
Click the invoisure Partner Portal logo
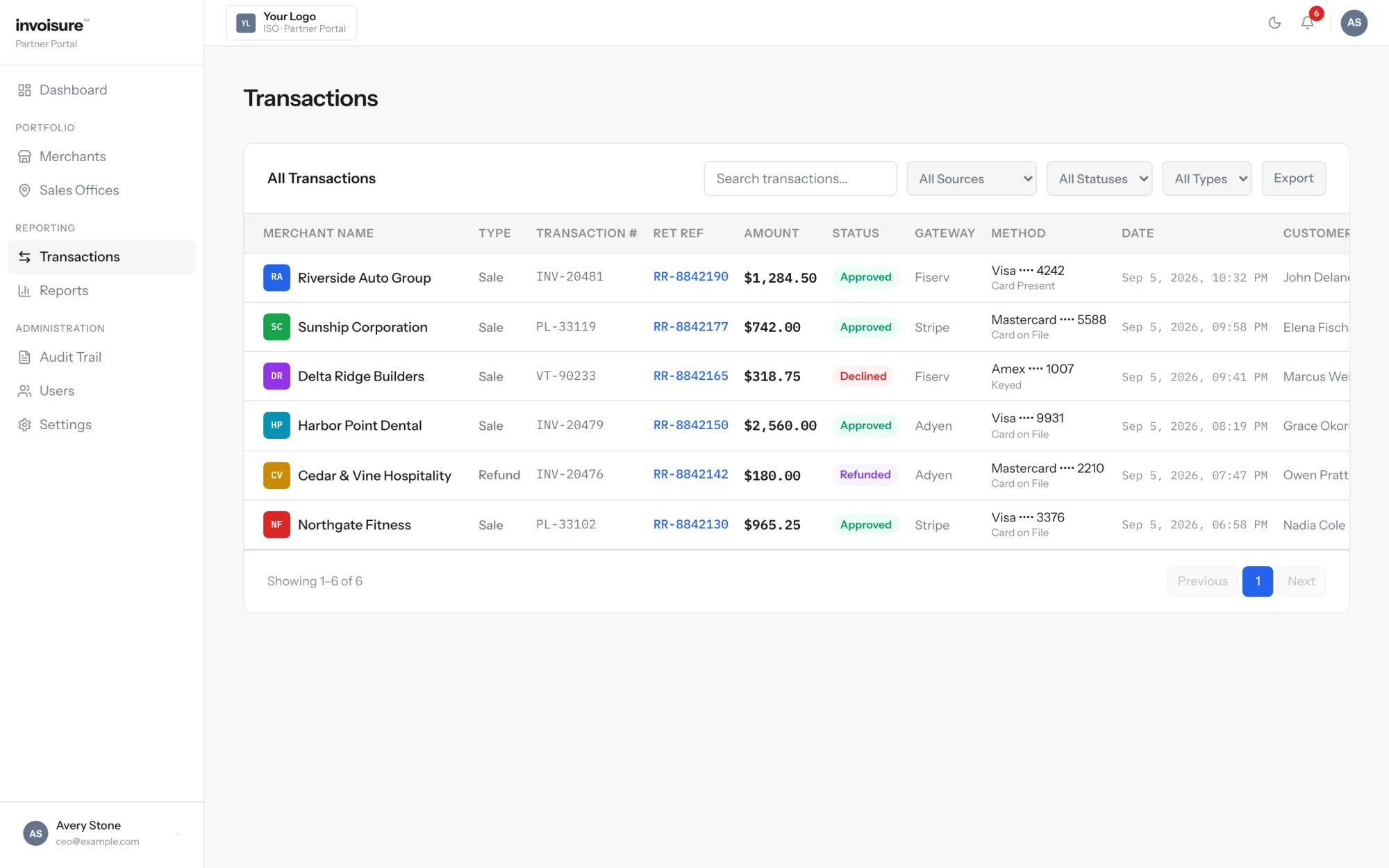(52, 33)
